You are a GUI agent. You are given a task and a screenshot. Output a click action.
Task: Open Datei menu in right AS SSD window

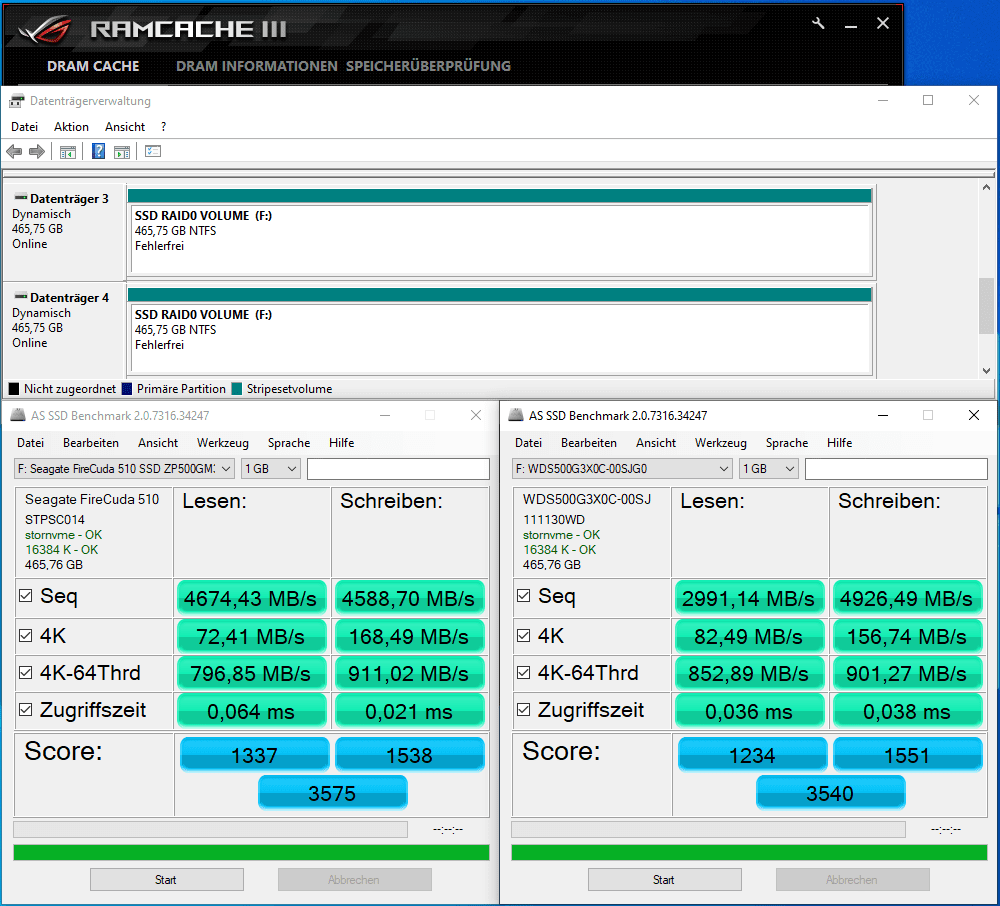529,442
